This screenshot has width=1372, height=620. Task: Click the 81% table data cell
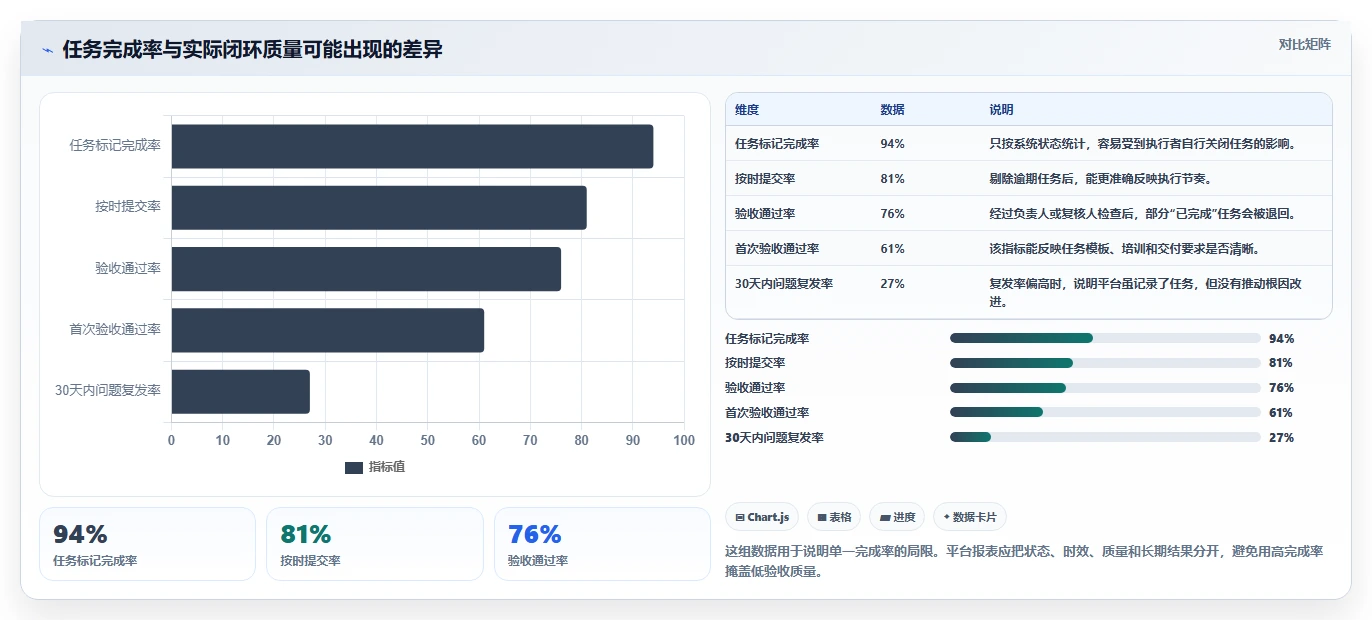892,179
